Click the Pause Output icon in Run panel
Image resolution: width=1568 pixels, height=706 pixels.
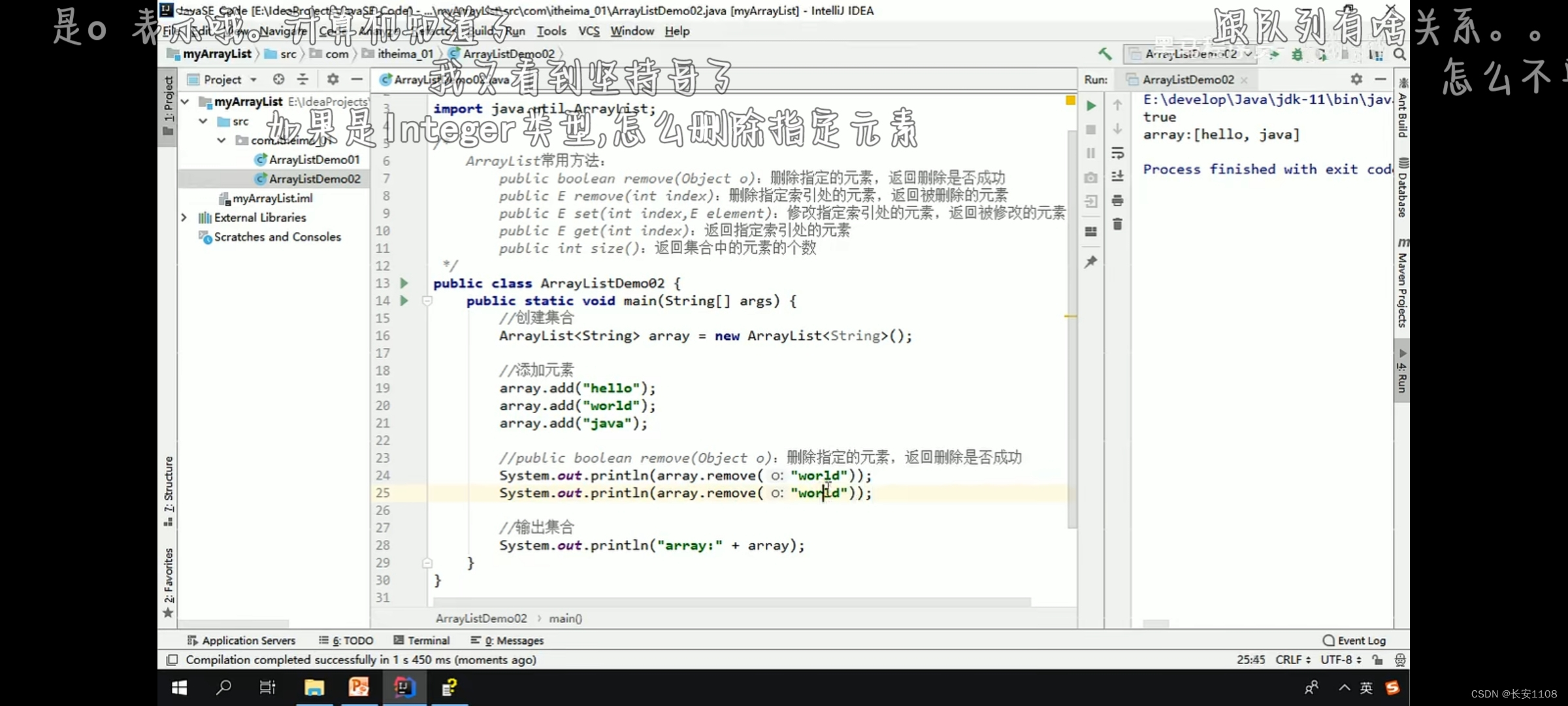tap(1091, 153)
